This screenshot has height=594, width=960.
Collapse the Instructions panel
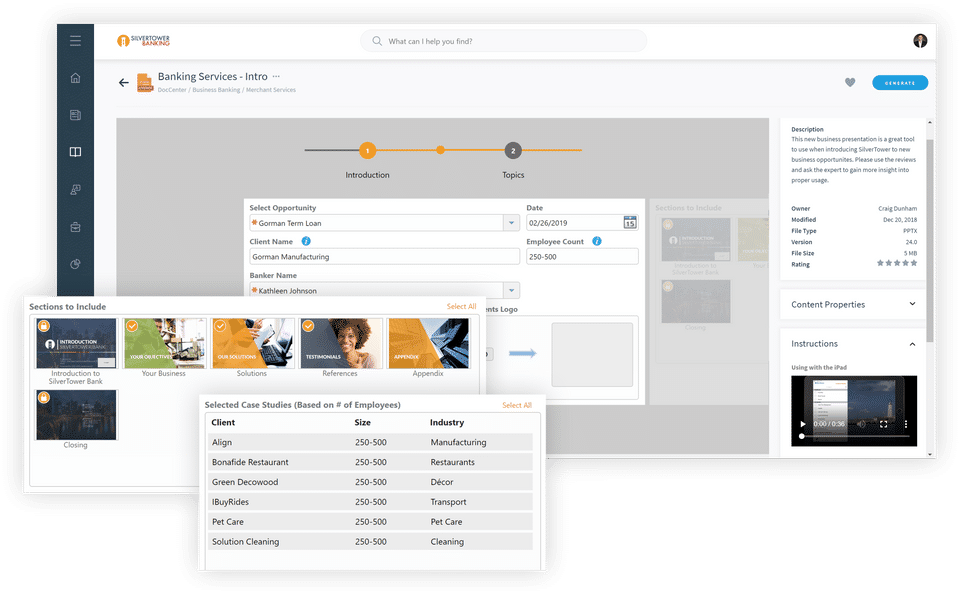click(x=912, y=344)
